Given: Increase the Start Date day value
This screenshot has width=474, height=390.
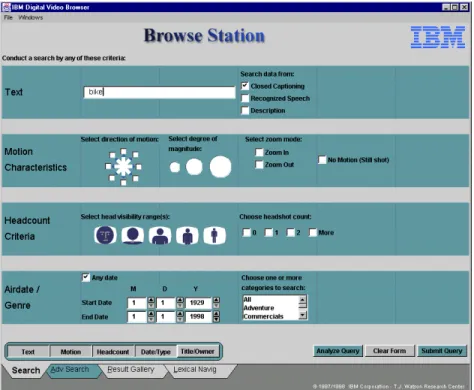Looking at the screenshot, I should pos(180,300).
